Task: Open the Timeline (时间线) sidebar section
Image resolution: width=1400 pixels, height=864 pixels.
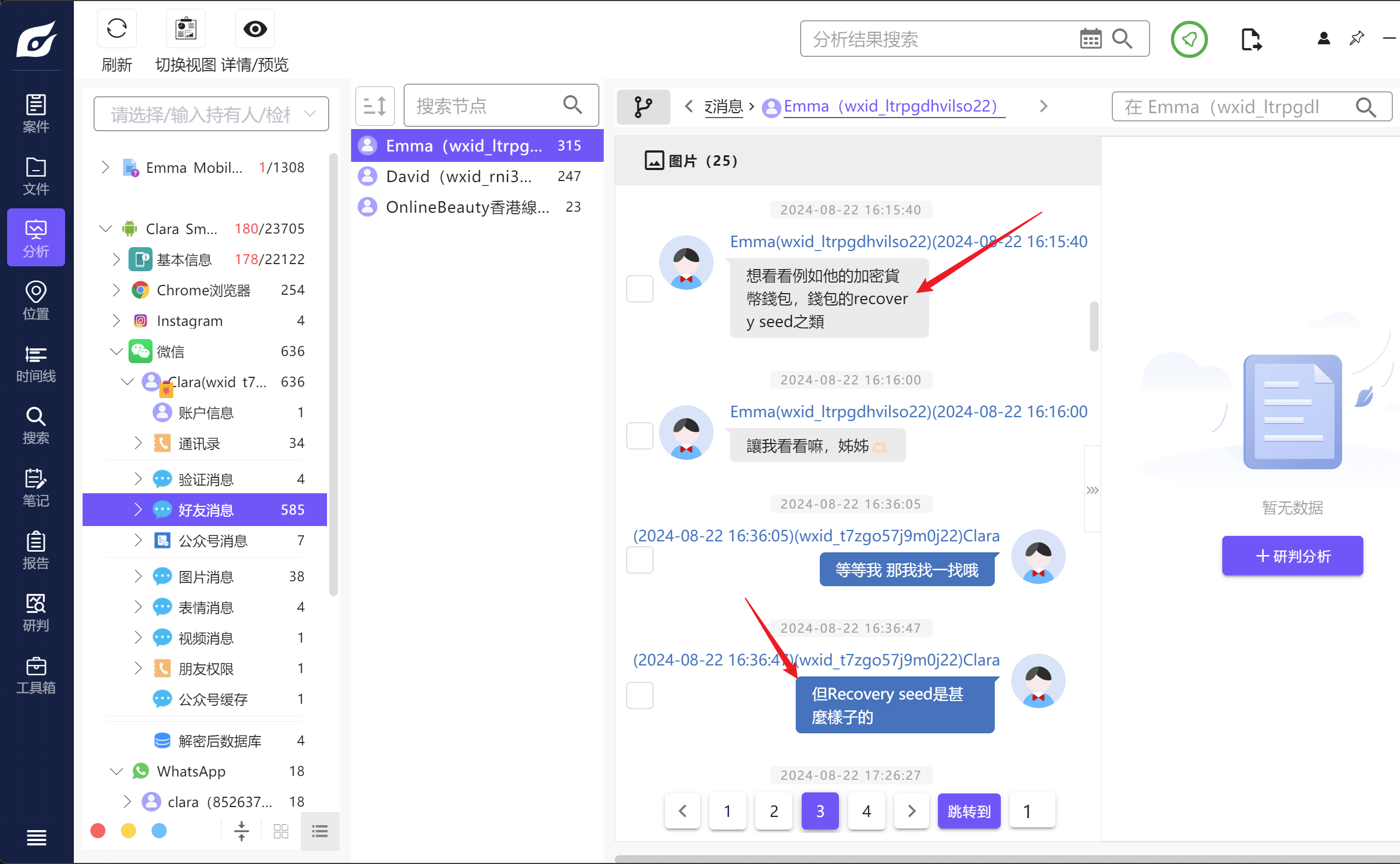Action: pos(36,364)
